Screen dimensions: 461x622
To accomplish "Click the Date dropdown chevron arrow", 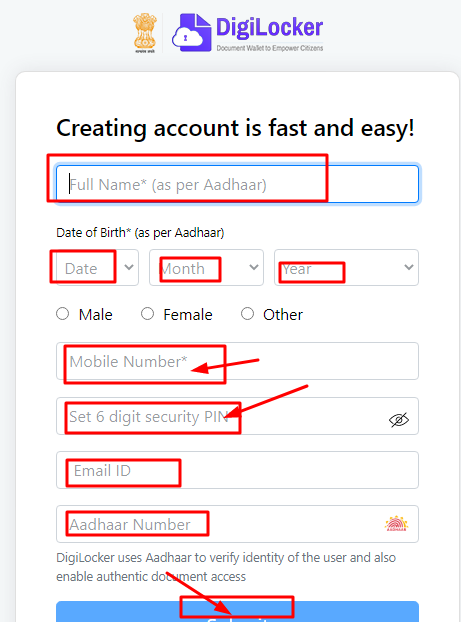I will click(x=129, y=267).
